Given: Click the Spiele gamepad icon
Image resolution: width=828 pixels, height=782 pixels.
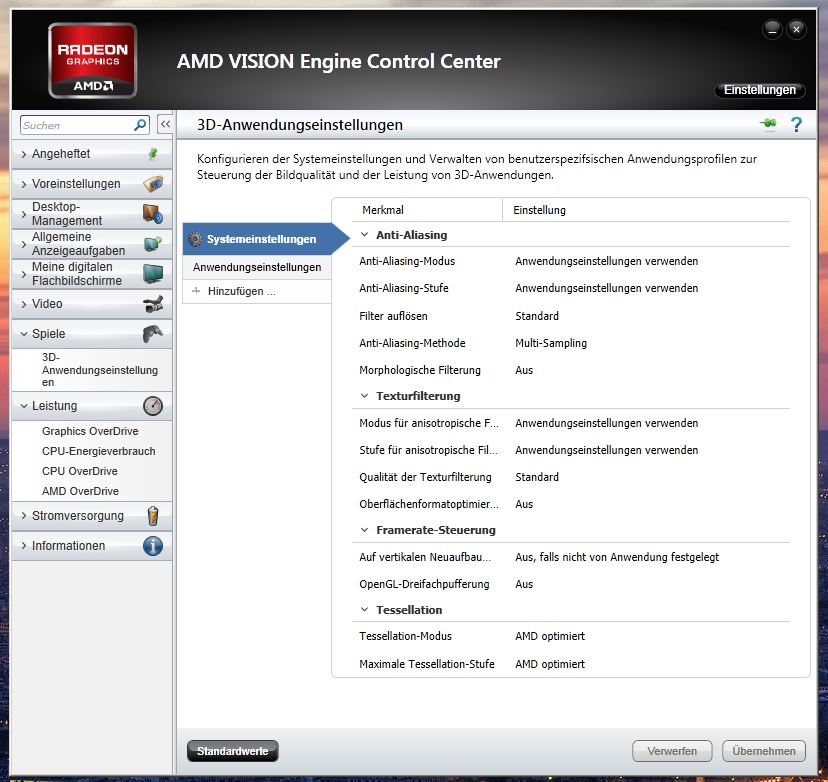Looking at the screenshot, I should (153, 334).
